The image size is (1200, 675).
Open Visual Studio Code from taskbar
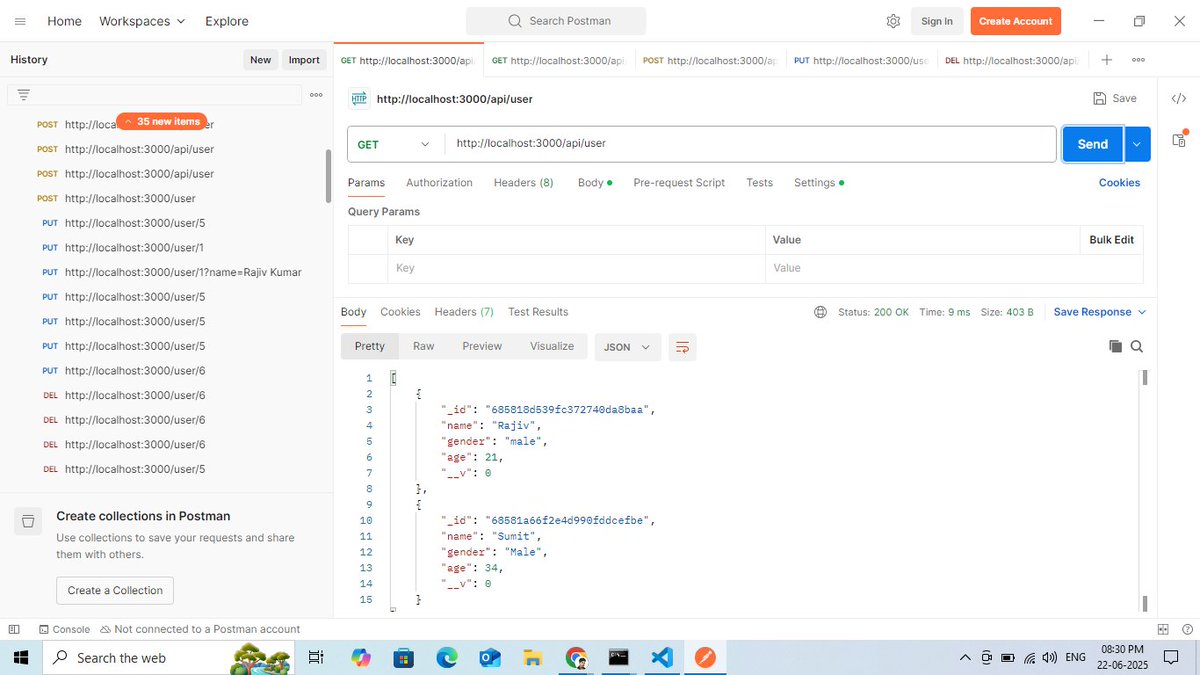662,657
